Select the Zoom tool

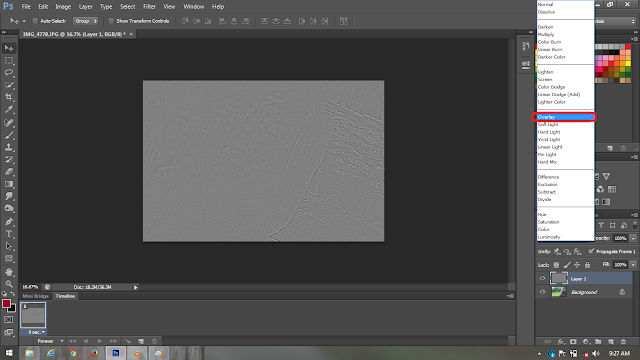coord(9,284)
